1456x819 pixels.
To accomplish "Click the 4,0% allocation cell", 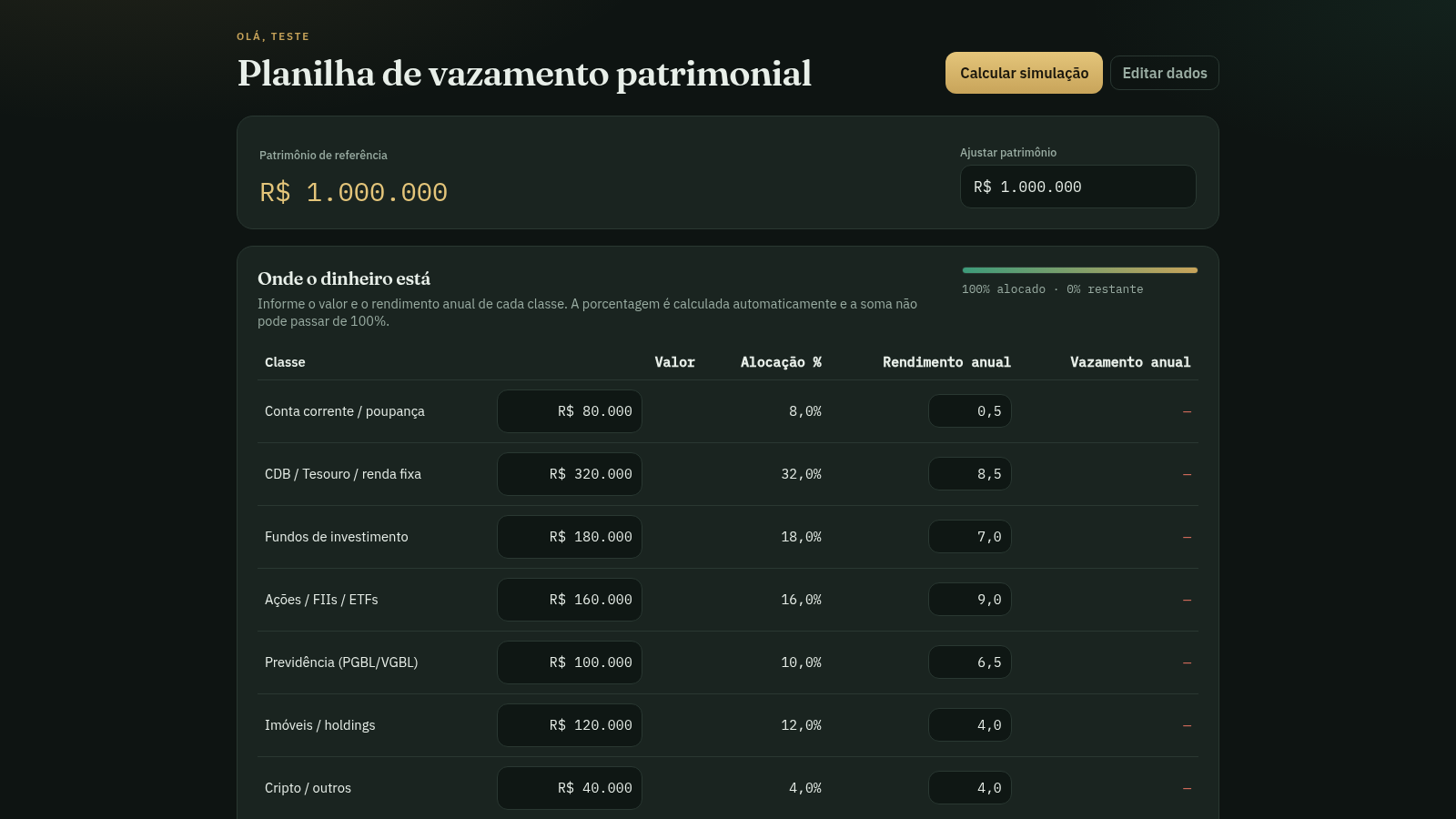I will tap(805, 788).
